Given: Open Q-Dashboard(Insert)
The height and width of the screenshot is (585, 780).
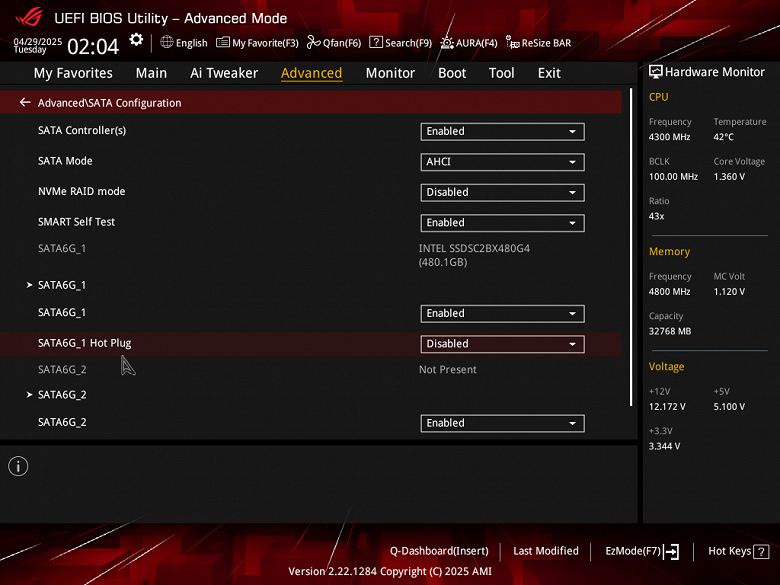Looking at the screenshot, I should [x=439, y=551].
